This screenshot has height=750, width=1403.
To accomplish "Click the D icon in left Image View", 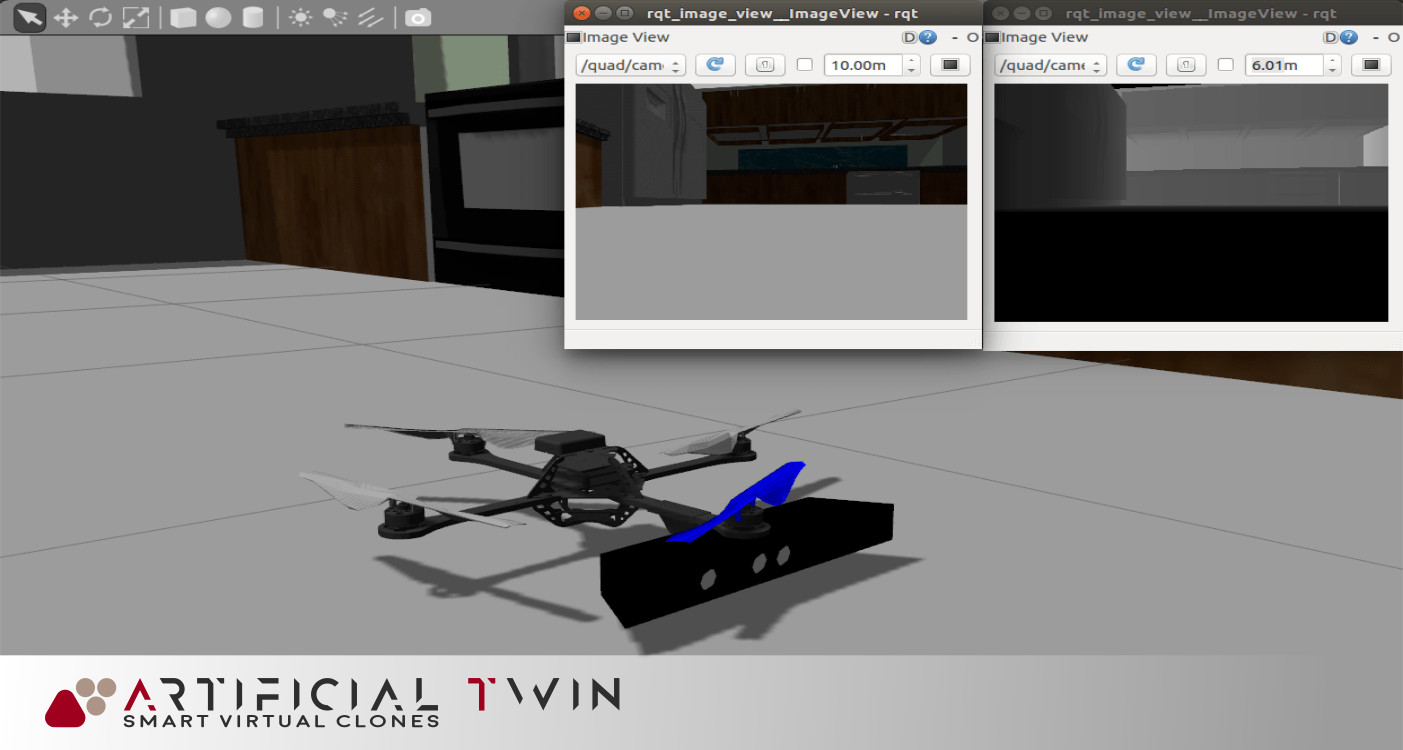I will 909,37.
